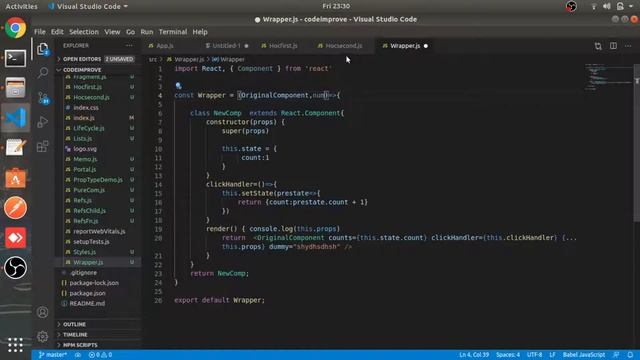The height and width of the screenshot is (360, 640).
Task: Open the system menu dropdown arrow
Action: coord(631,6)
